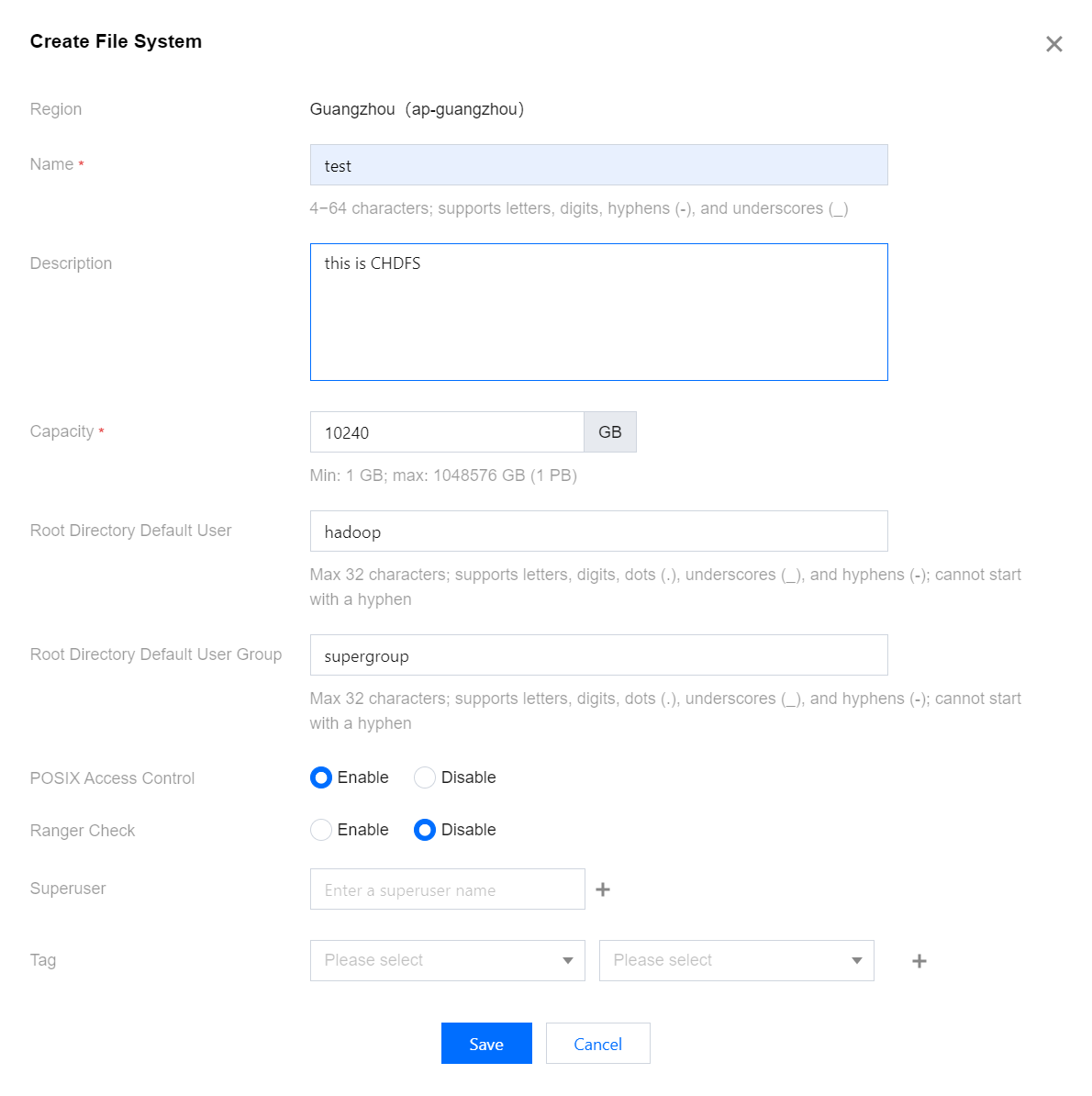Click the Name input field
This screenshot has height=1096, width=1092.
click(x=598, y=165)
